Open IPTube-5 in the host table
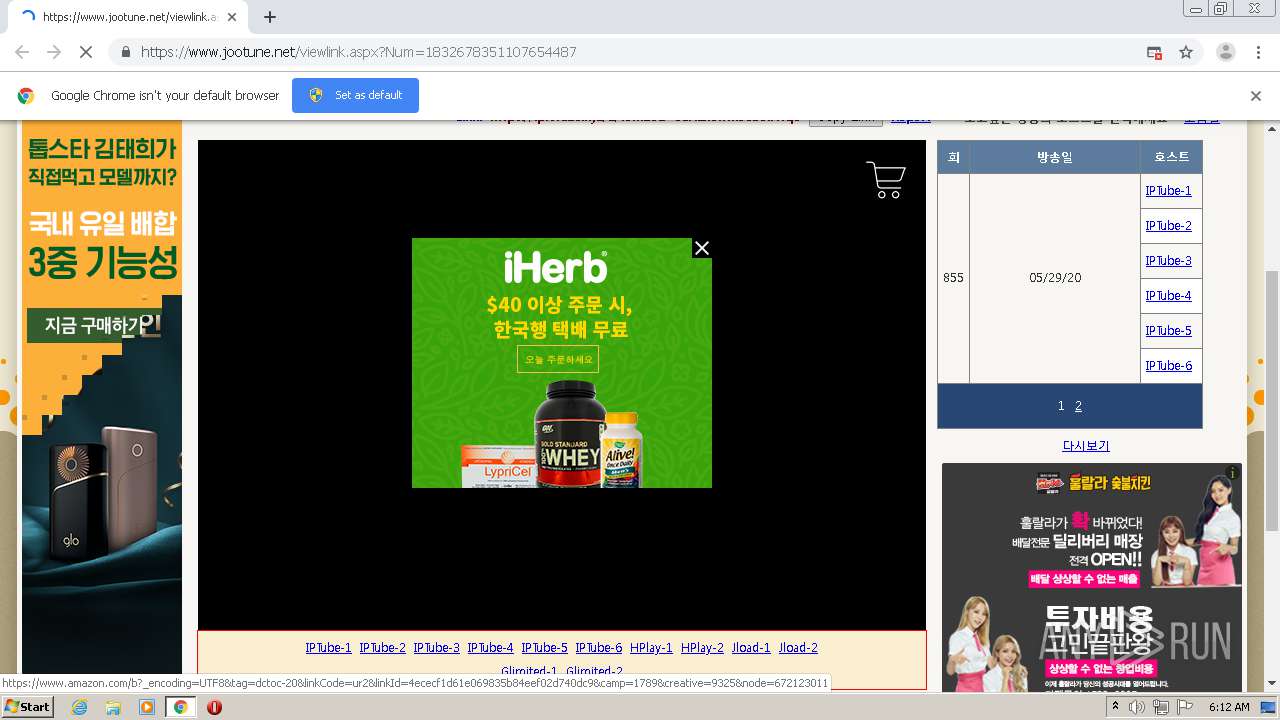This screenshot has width=1280, height=720. pyautogui.click(x=1168, y=331)
